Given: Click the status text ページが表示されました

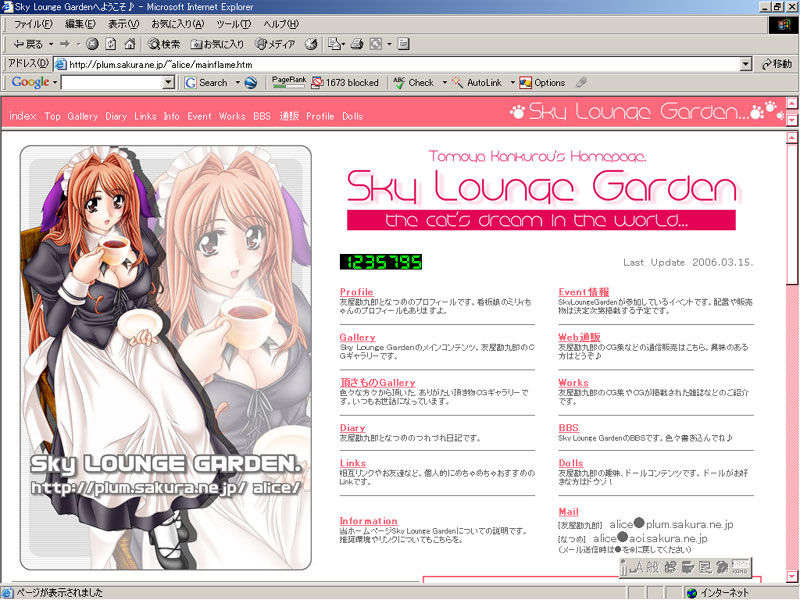Looking at the screenshot, I should [x=59, y=593].
